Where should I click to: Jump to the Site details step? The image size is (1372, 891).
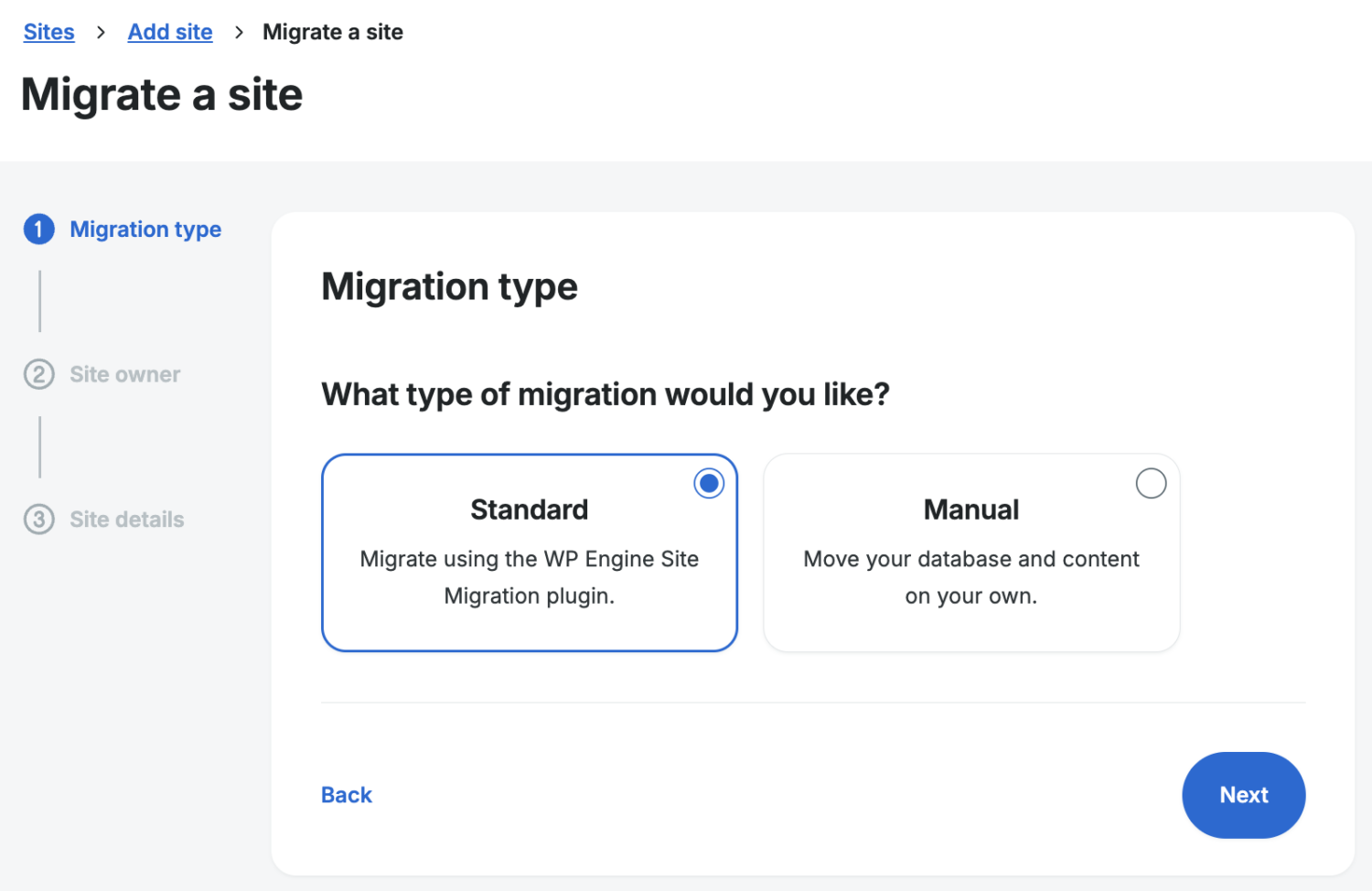pos(127,520)
